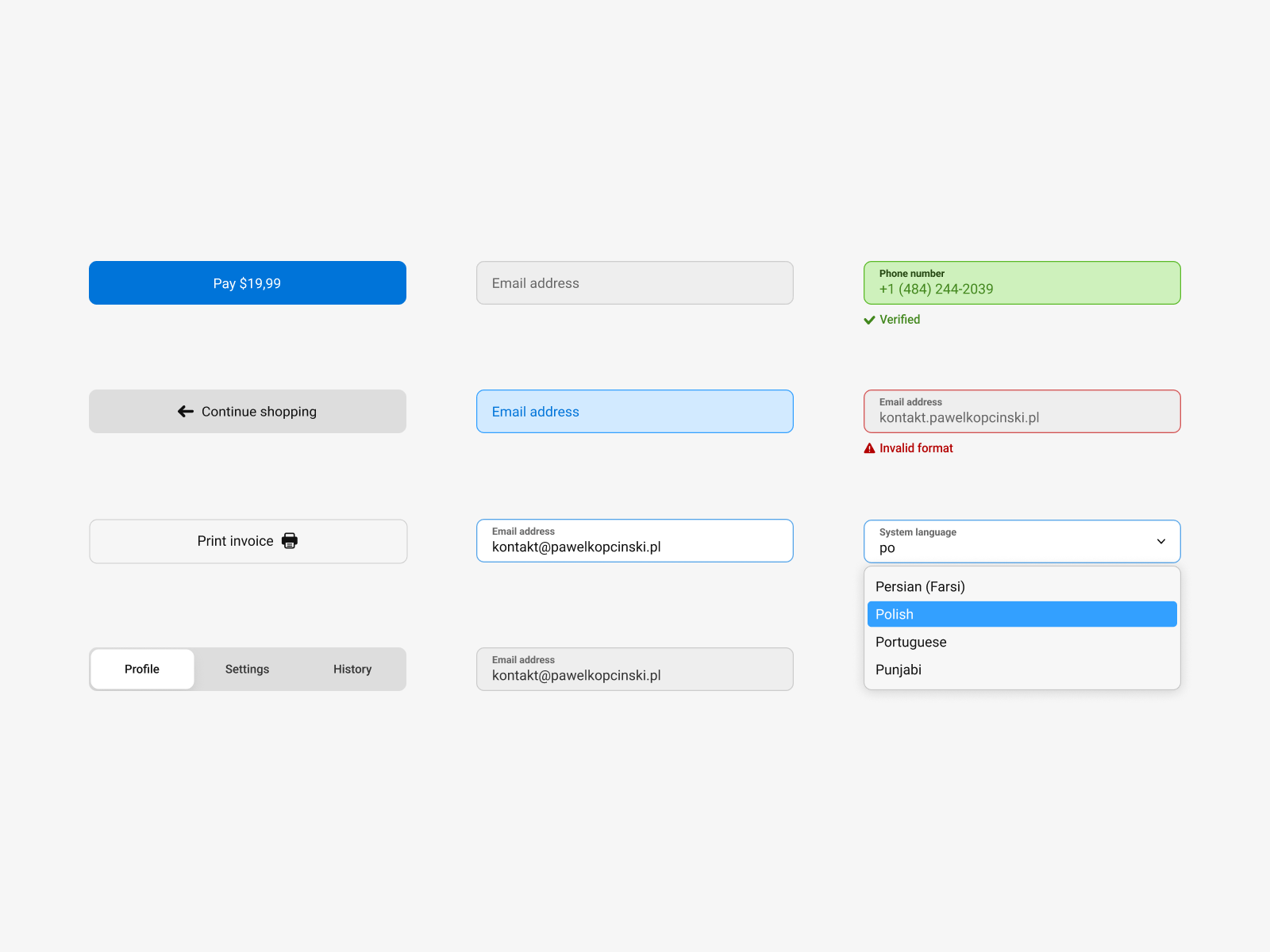
Task: Click the chevron on System language selector
Action: (1161, 541)
